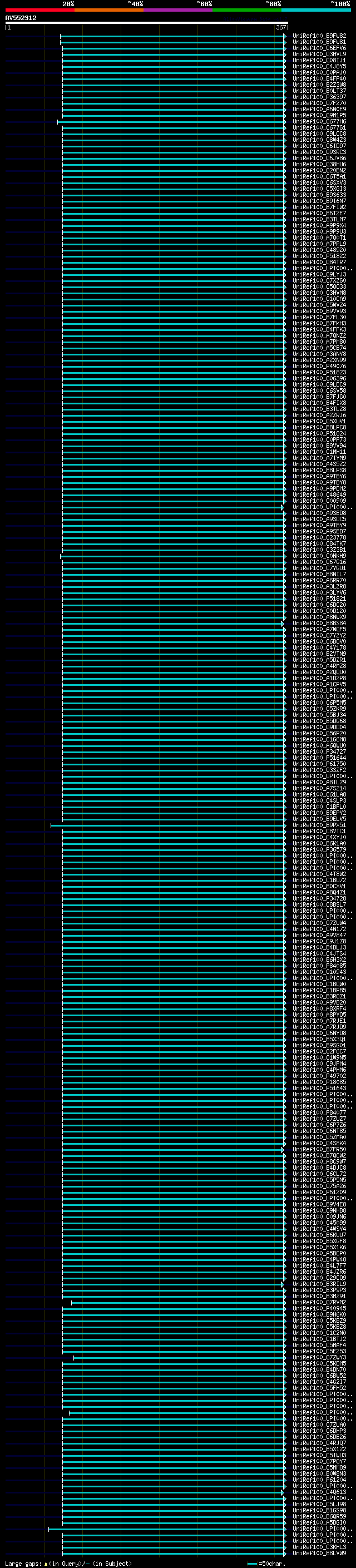Select hit label UniRef100_A7PRL9
The height and width of the screenshot is (1568, 356).
point(319,244)
